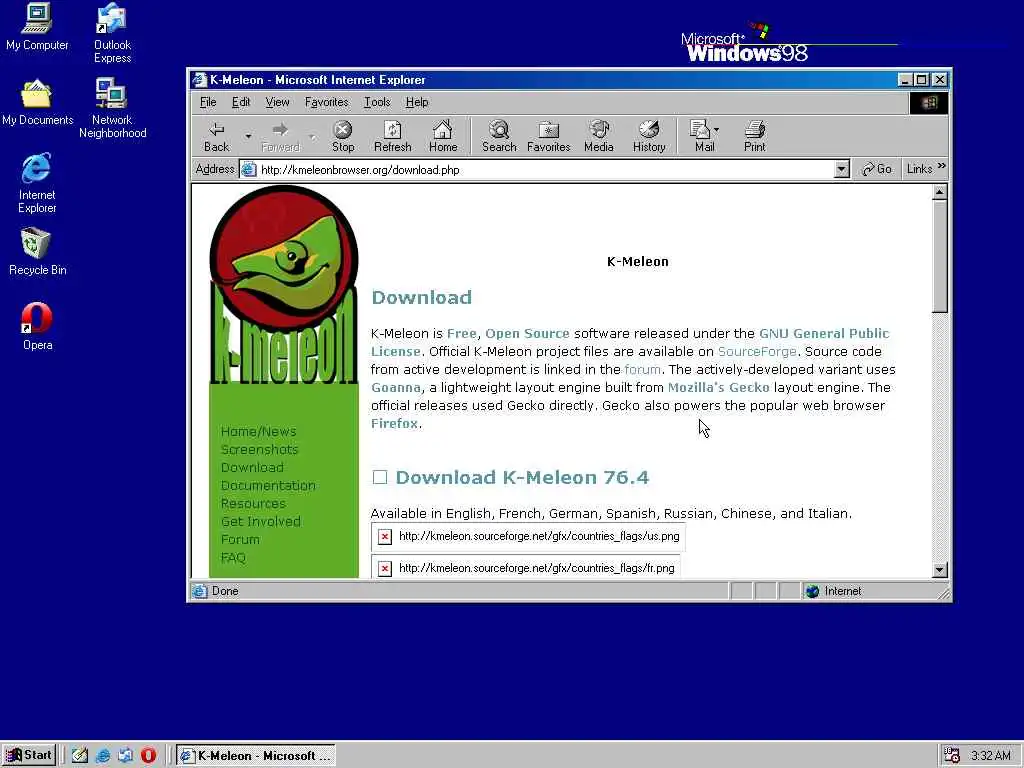Click the Go button

(877, 169)
